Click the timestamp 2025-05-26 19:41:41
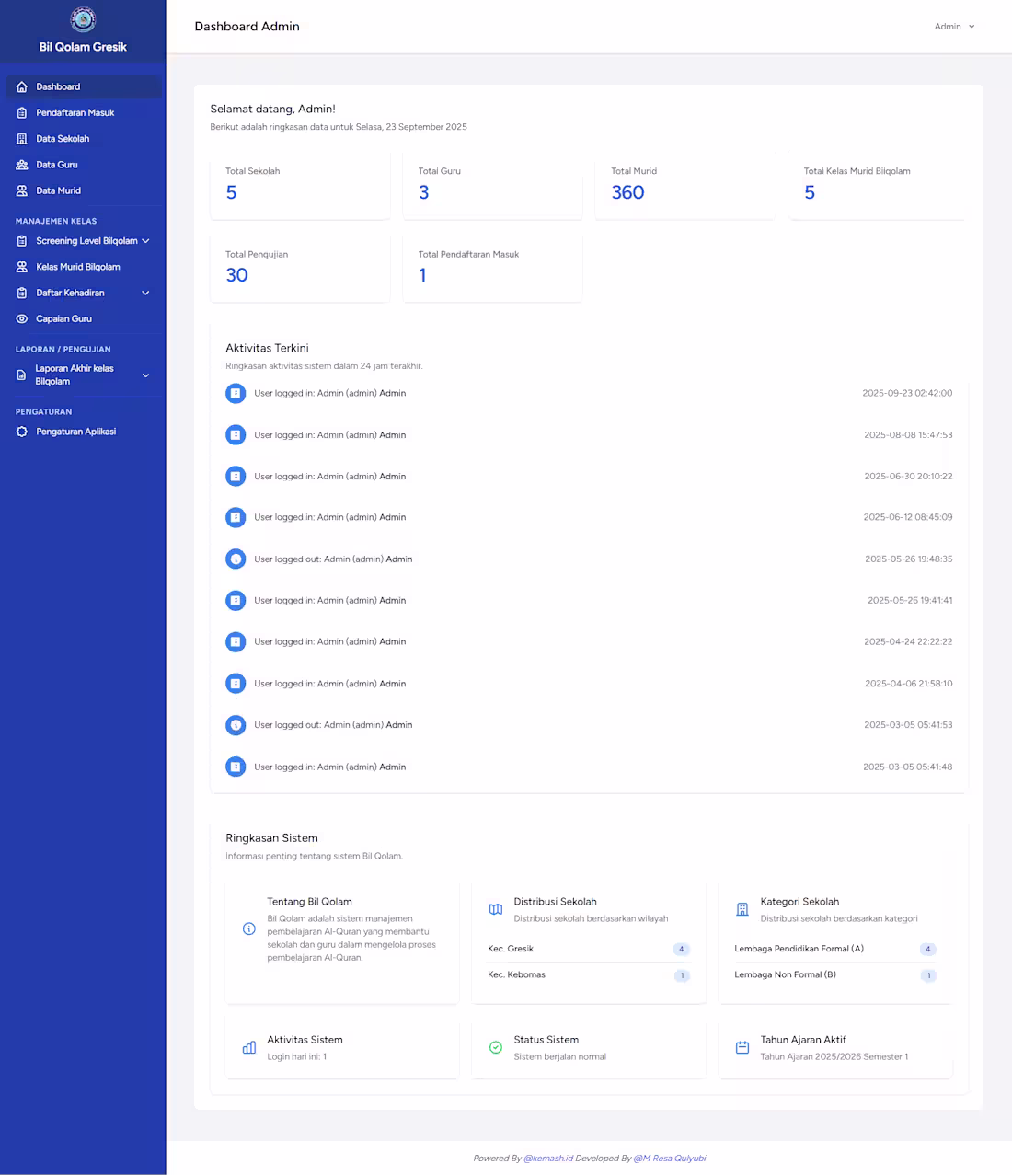This screenshot has height=1176, width=1012. tap(910, 600)
